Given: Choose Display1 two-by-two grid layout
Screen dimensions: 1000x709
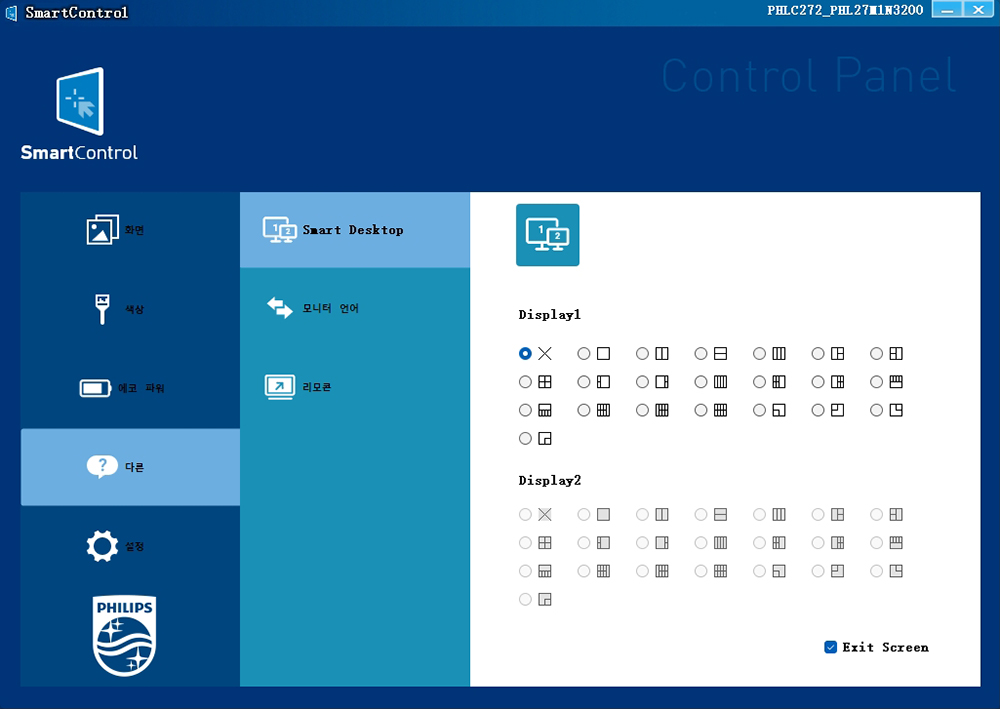Looking at the screenshot, I should pos(525,381).
